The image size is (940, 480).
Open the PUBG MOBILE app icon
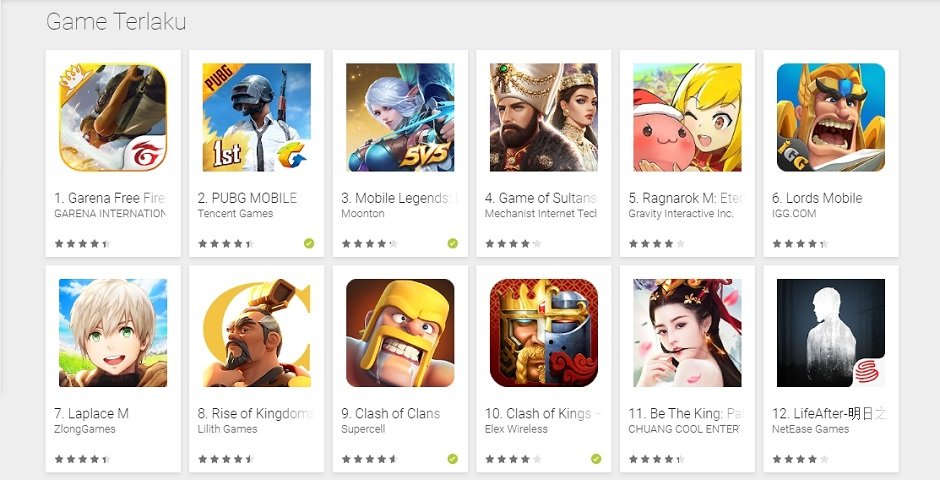click(257, 117)
